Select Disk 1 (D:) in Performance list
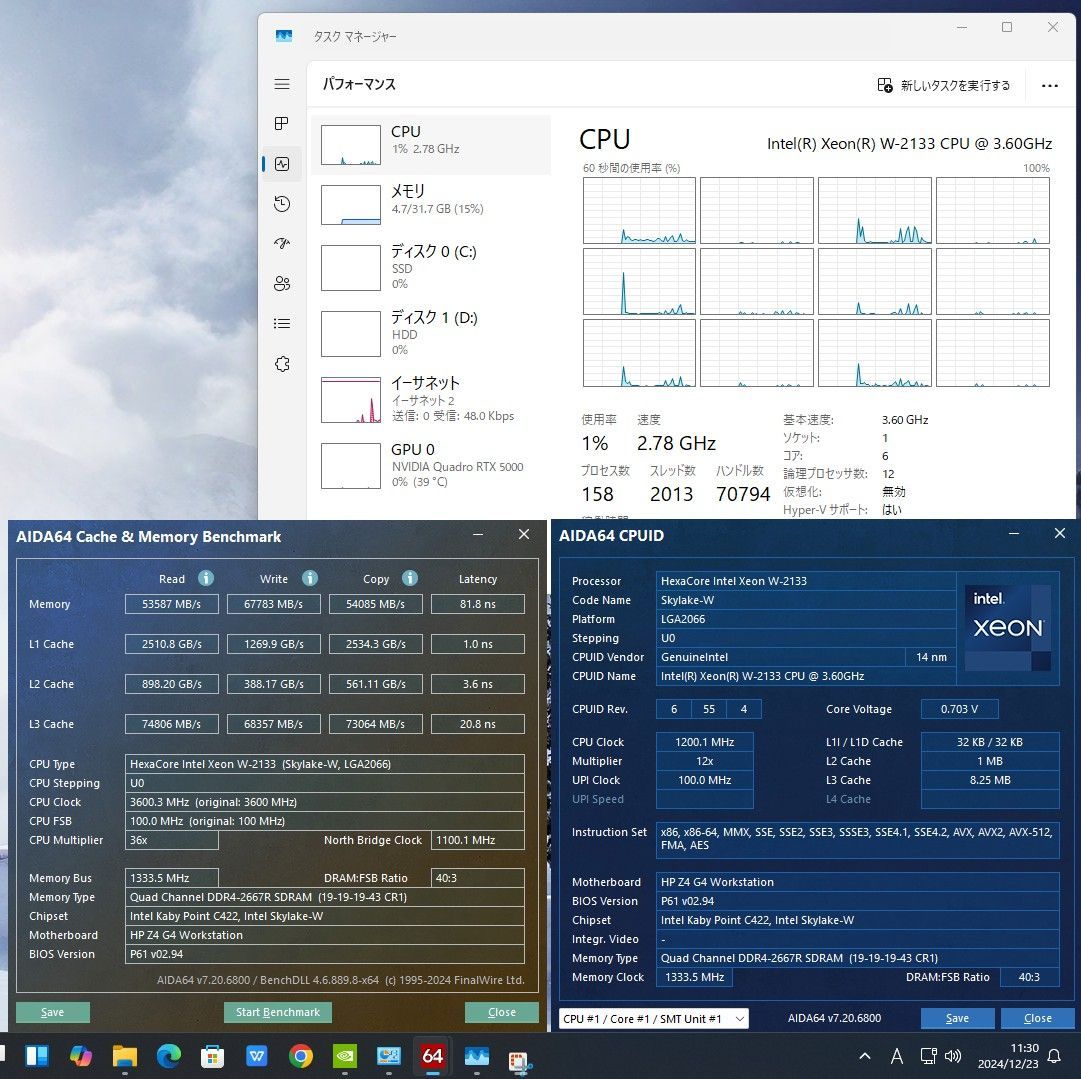 point(431,333)
